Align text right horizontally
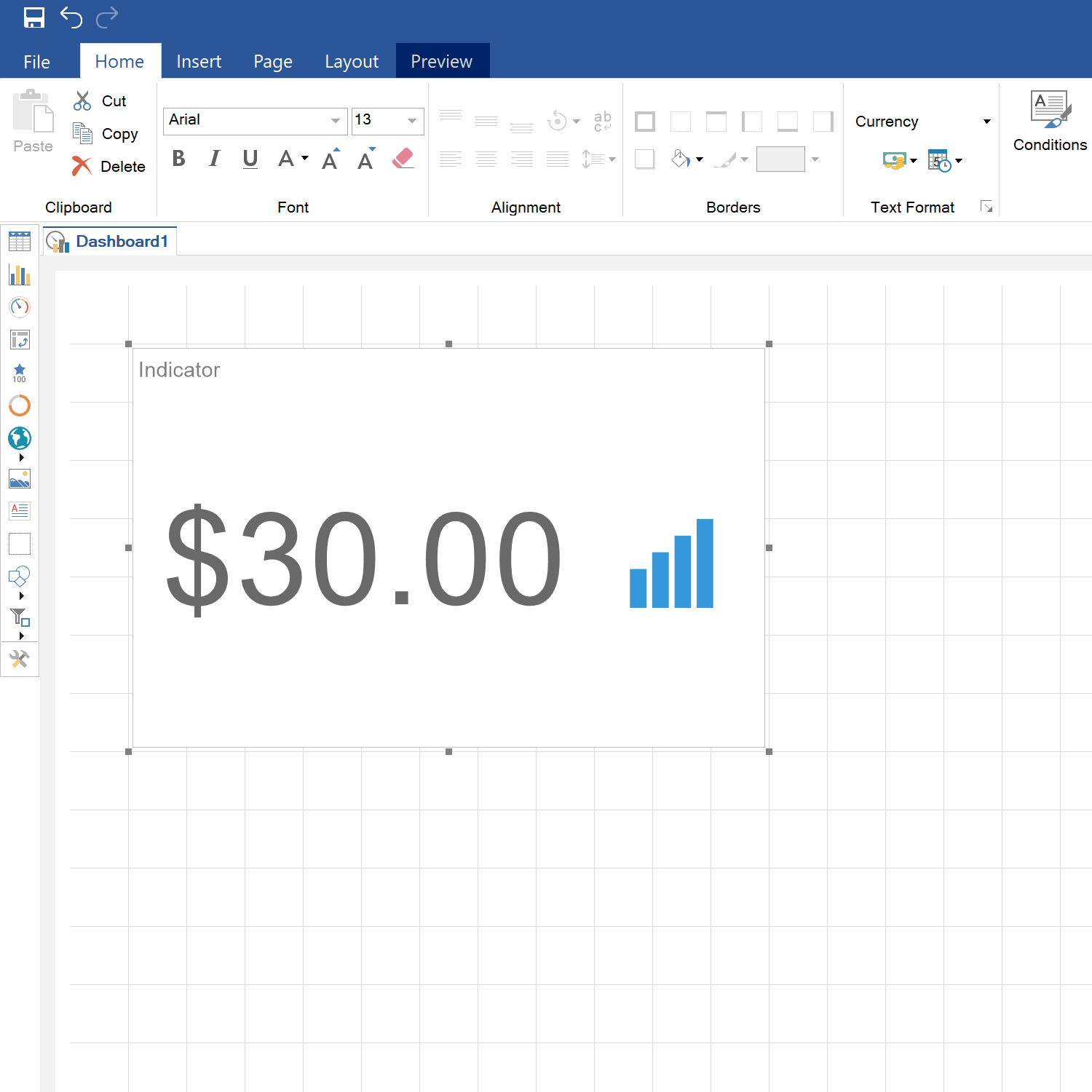 [522, 159]
